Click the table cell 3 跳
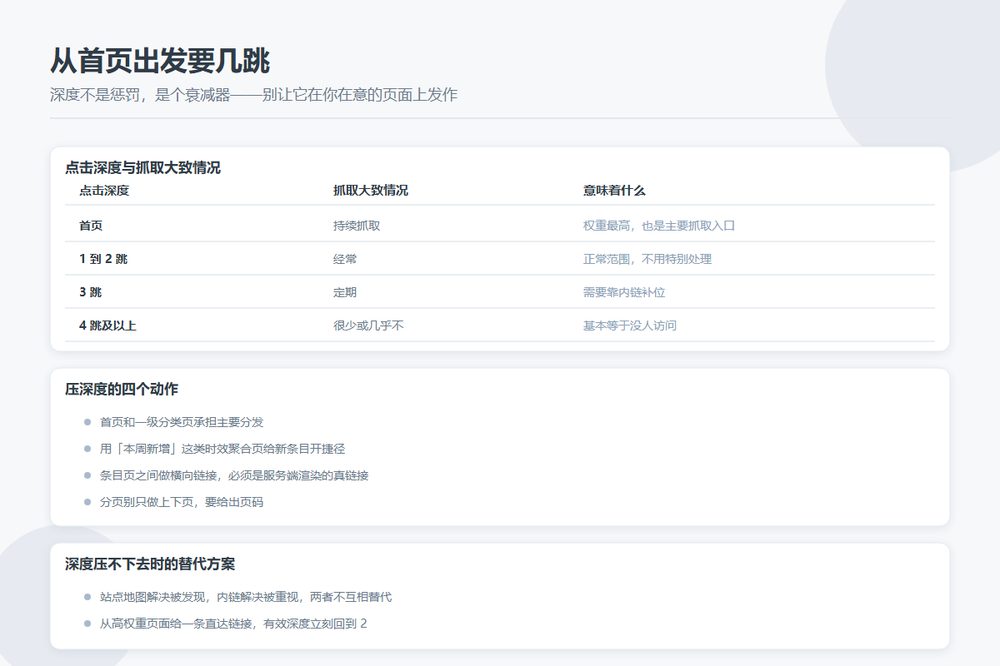1000x666 pixels. 91,292
